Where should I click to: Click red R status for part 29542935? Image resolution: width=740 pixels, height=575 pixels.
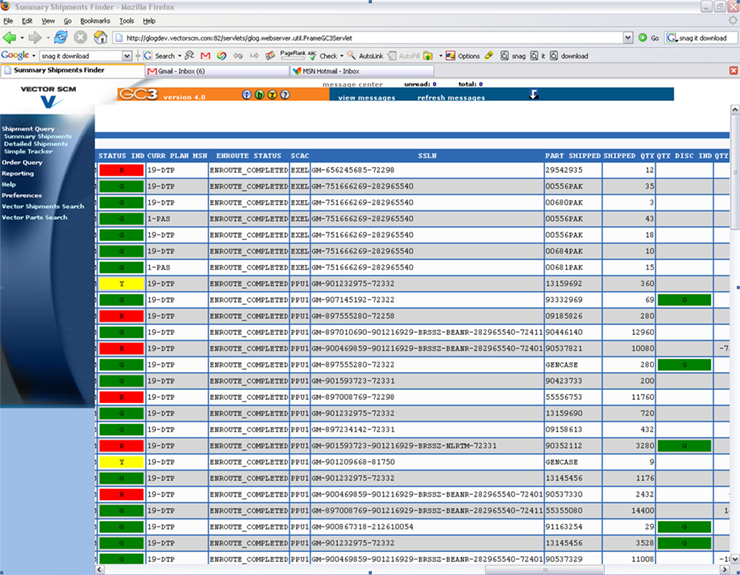click(x=121, y=170)
